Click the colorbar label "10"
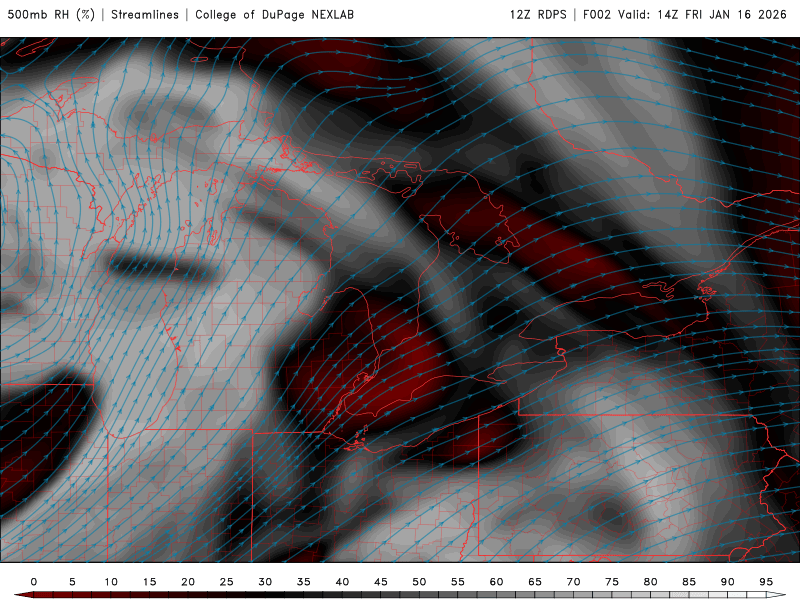 tap(111, 582)
